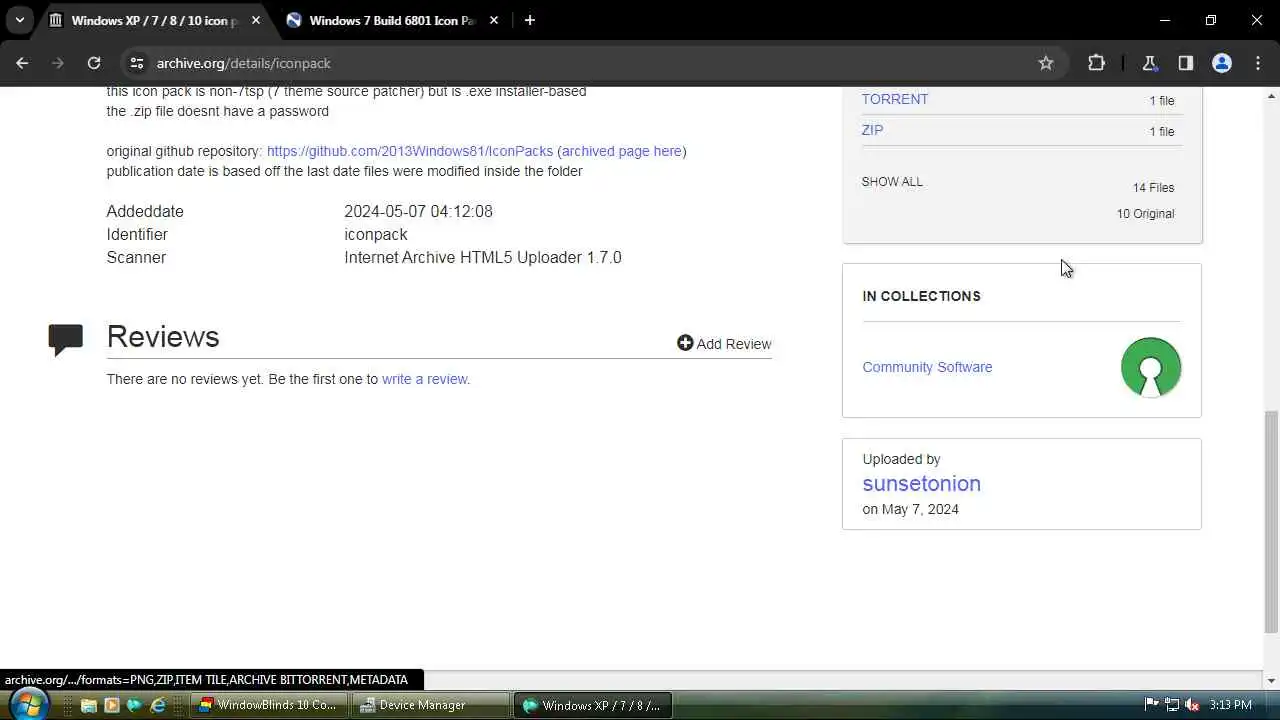Click the Addeddate value 2024-05-07 04:12:08
The image size is (1280, 720).
[418, 211]
